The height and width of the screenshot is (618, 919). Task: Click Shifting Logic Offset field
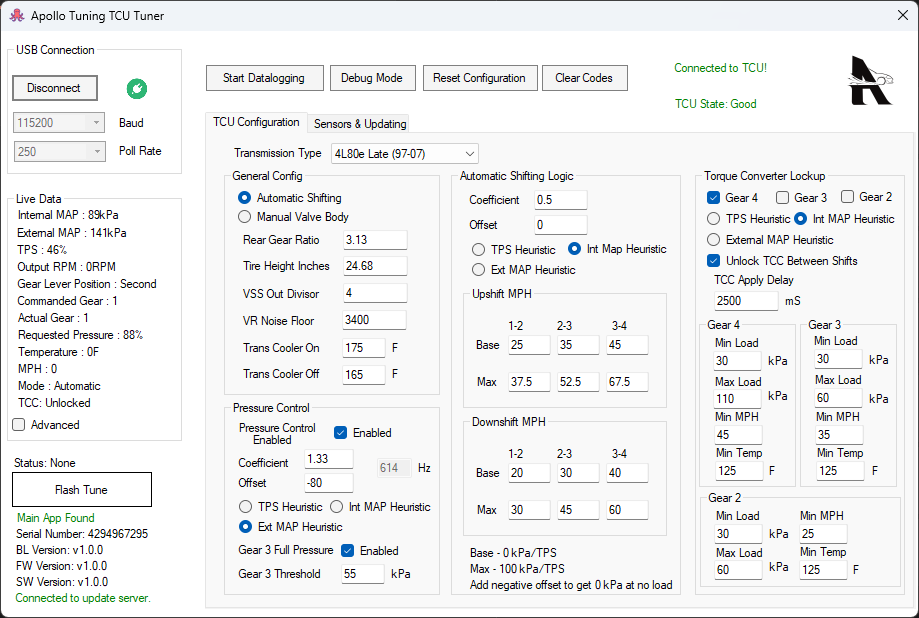click(561, 225)
